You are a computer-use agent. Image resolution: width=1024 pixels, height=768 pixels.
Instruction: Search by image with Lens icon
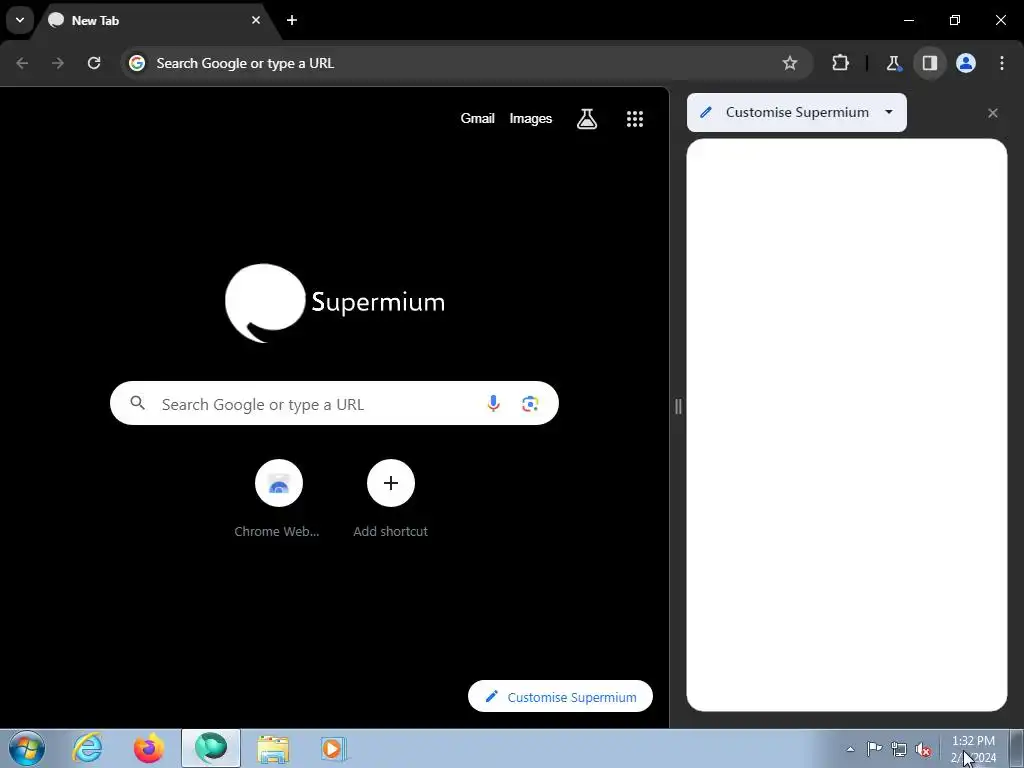pos(530,404)
